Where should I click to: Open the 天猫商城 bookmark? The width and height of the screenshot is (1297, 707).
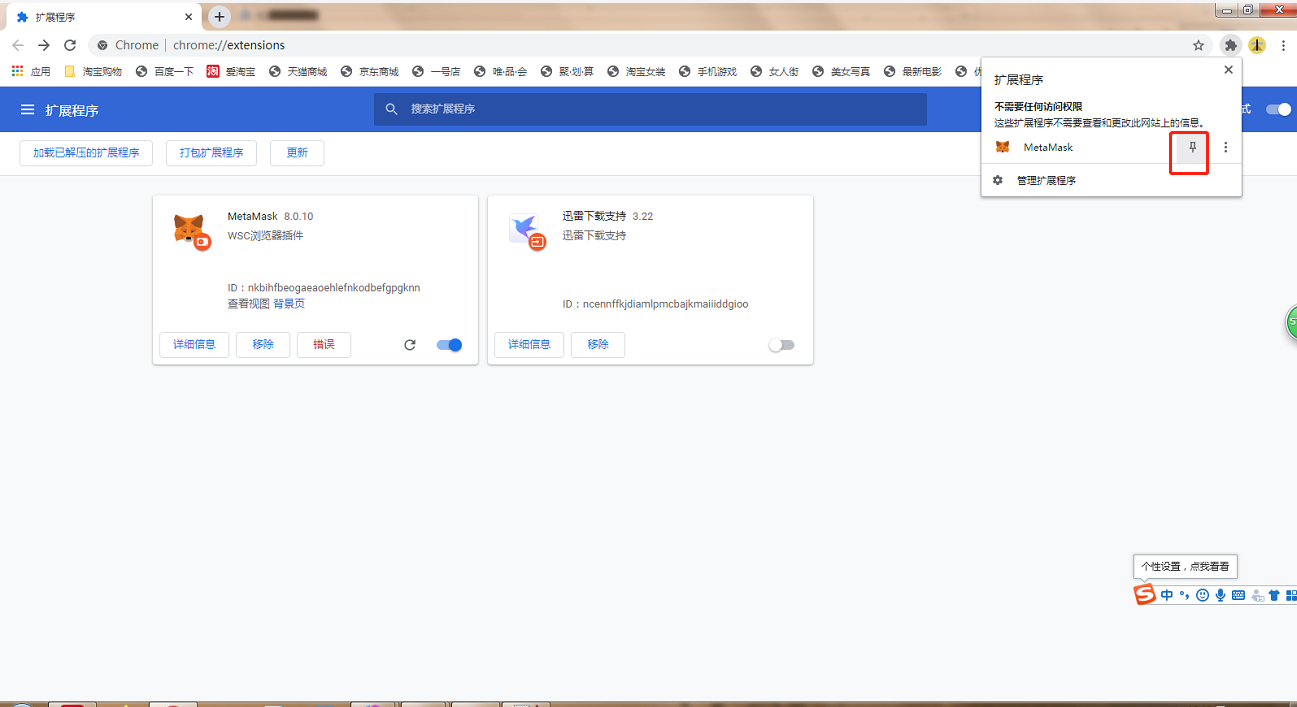pyautogui.click(x=298, y=72)
